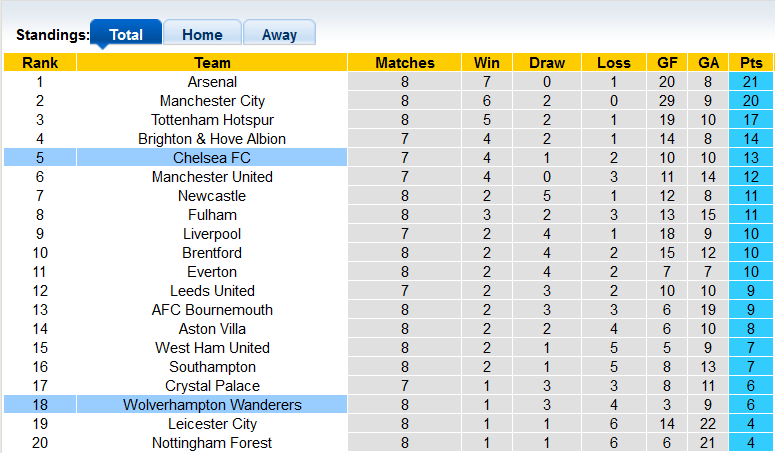The width and height of the screenshot is (775, 453).
Task: Open Brighton & Hove Albion team page
Action: pyautogui.click(x=212, y=139)
